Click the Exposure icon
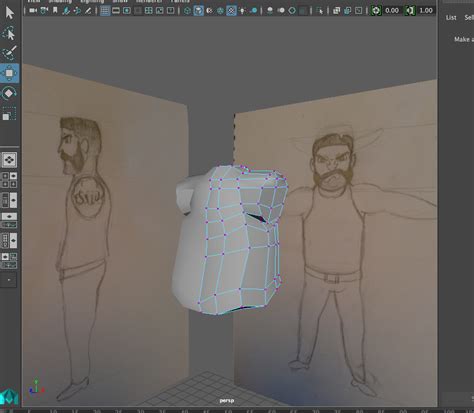The width and height of the screenshot is (474, 413). [376, 11]
